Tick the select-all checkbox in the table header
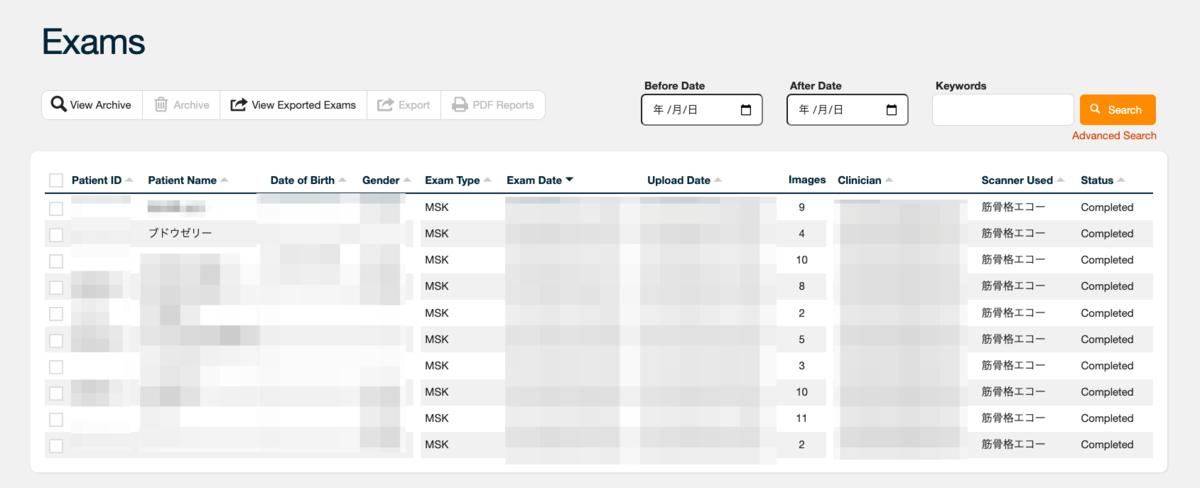The height and width of the screenshot is (488, 1200). (x=56, y=181)
